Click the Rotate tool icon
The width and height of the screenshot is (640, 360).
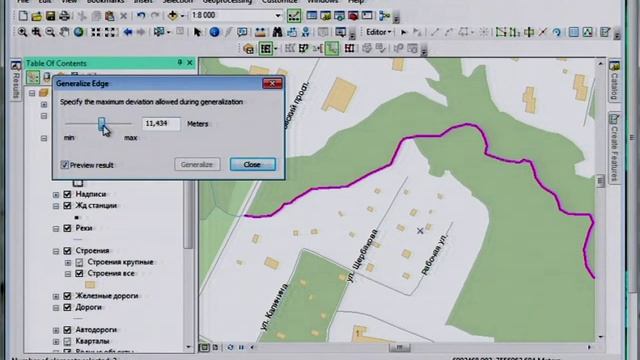pos(557,32)
